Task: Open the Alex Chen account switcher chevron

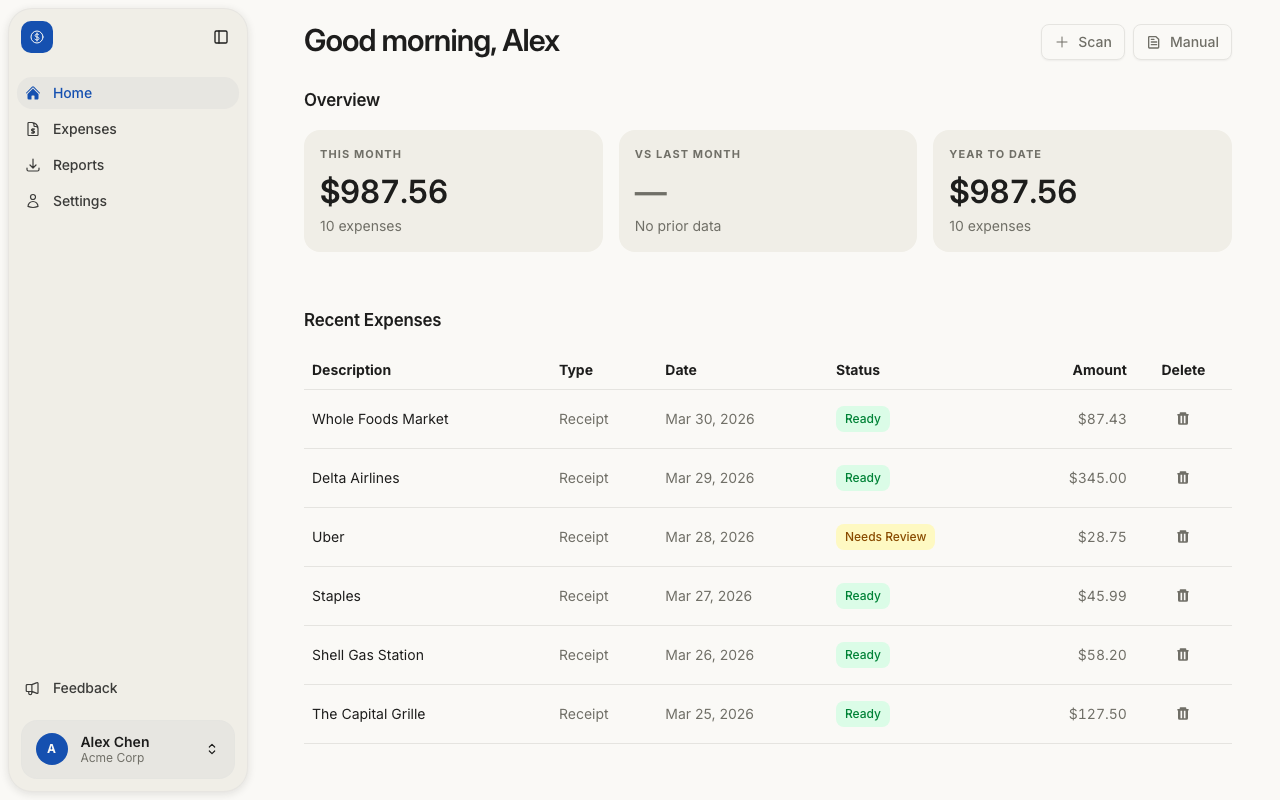Action: point(211,748)
